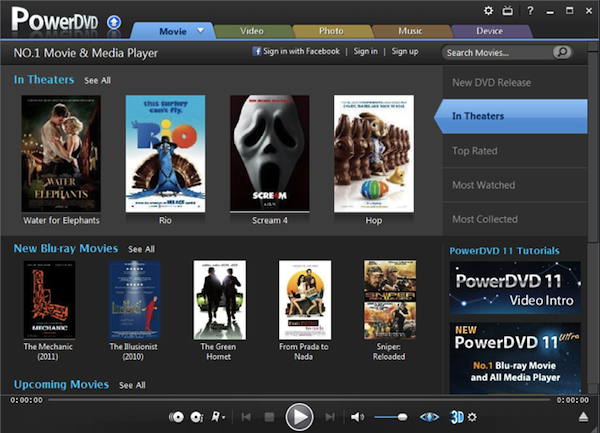Click the New Blu-ray Movies heading
Screen dimensions: 600x433
pyautogui.click(x=66, y=249)
